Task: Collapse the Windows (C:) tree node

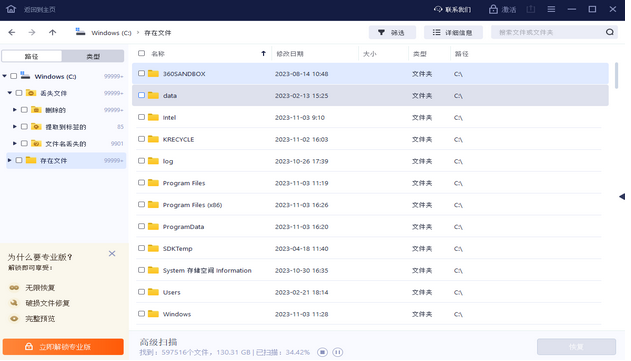Action: click(4, 76)
